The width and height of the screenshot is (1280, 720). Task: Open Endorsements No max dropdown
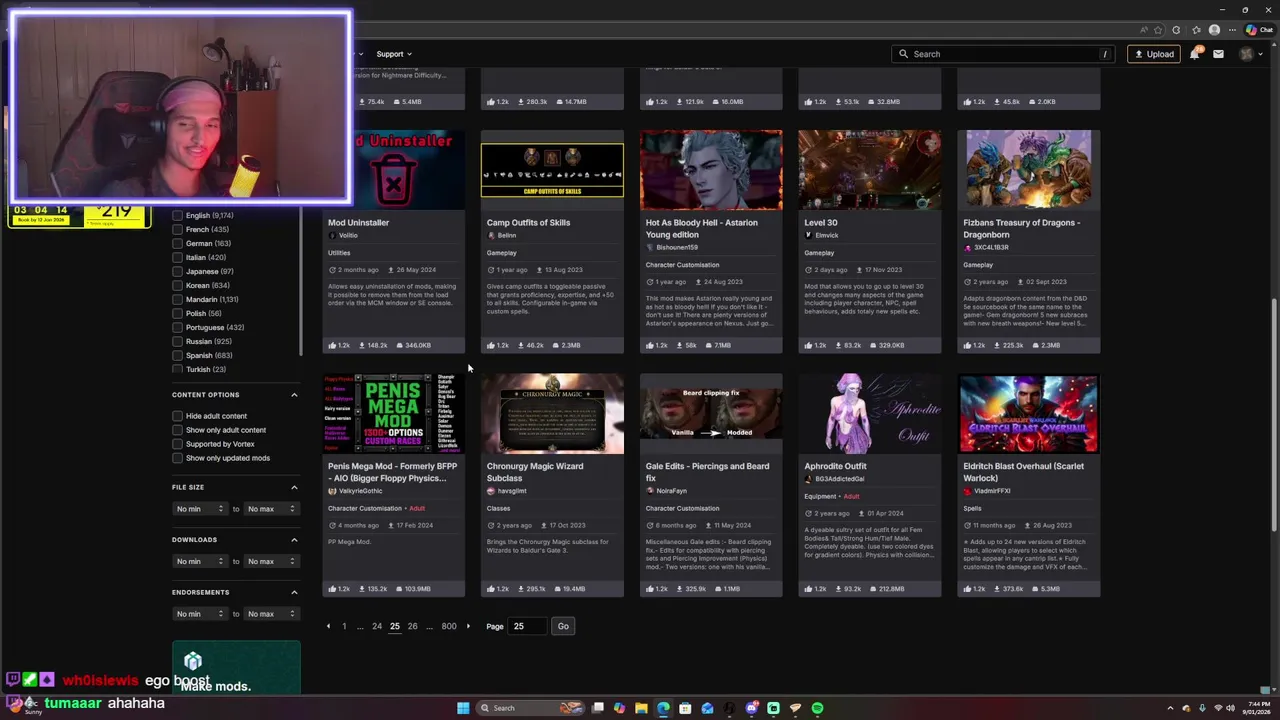pyautogui.click(x=272, y=614)
